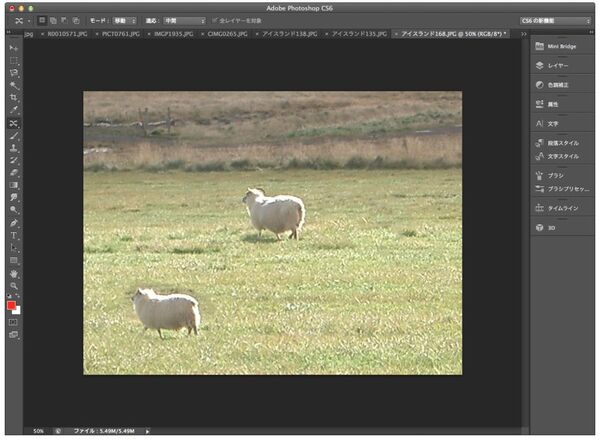Swap foreground and background colors
The image size is (600, 440).
(18, 296)
